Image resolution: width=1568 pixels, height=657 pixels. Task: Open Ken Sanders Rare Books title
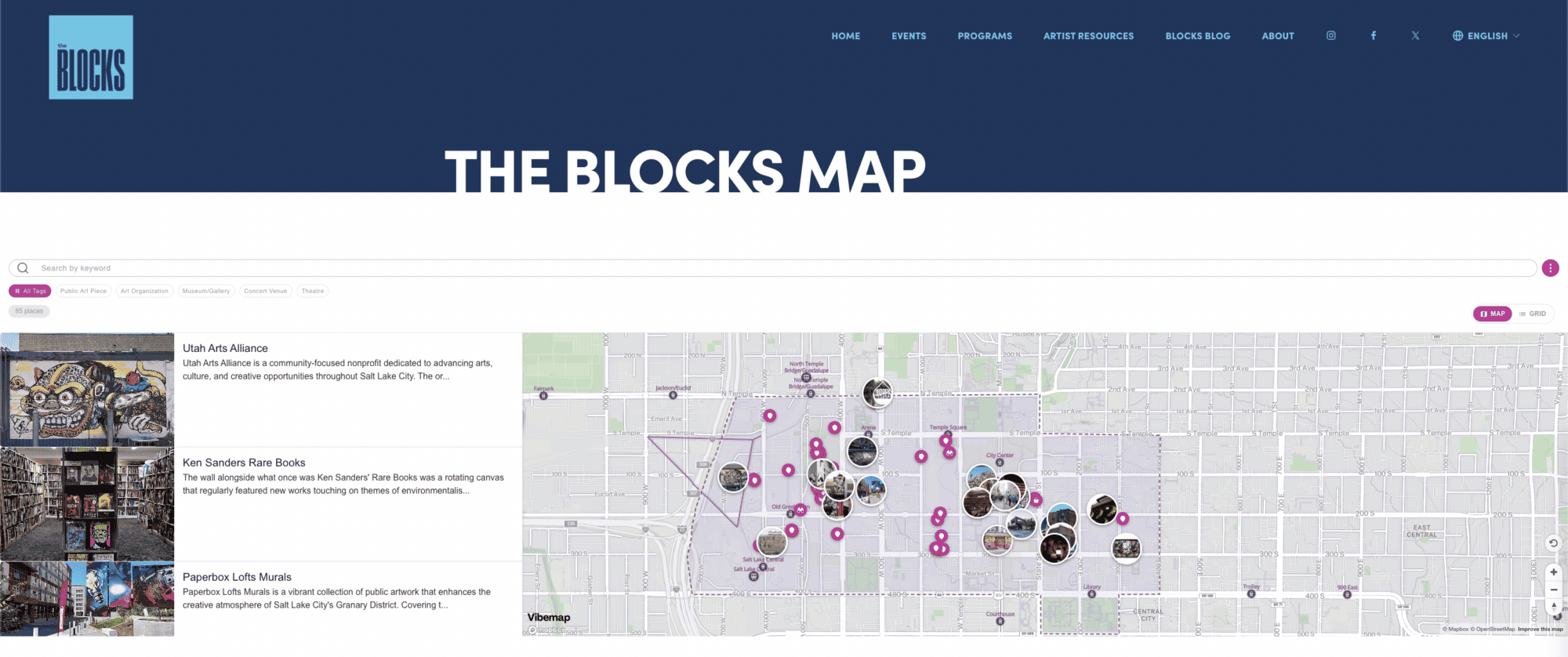[x=244, y=463]
